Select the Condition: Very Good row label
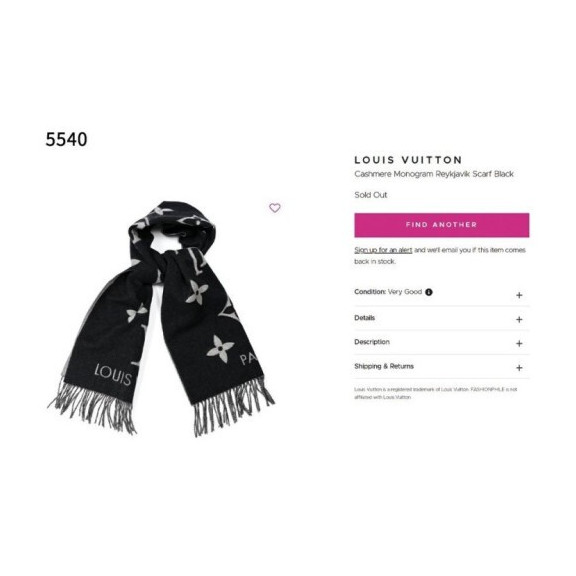 (388, 292)
